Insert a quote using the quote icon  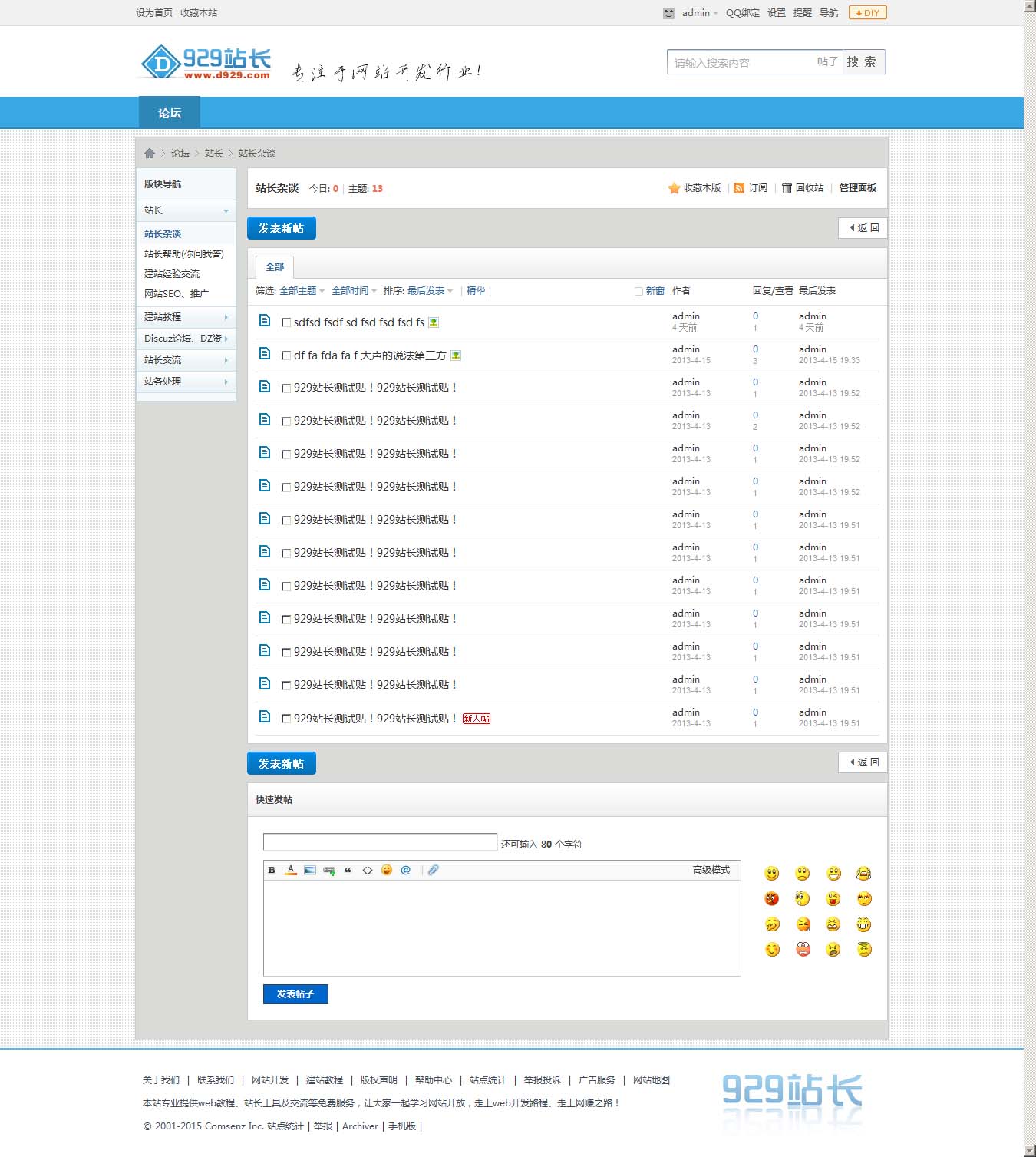pos(348,870)
